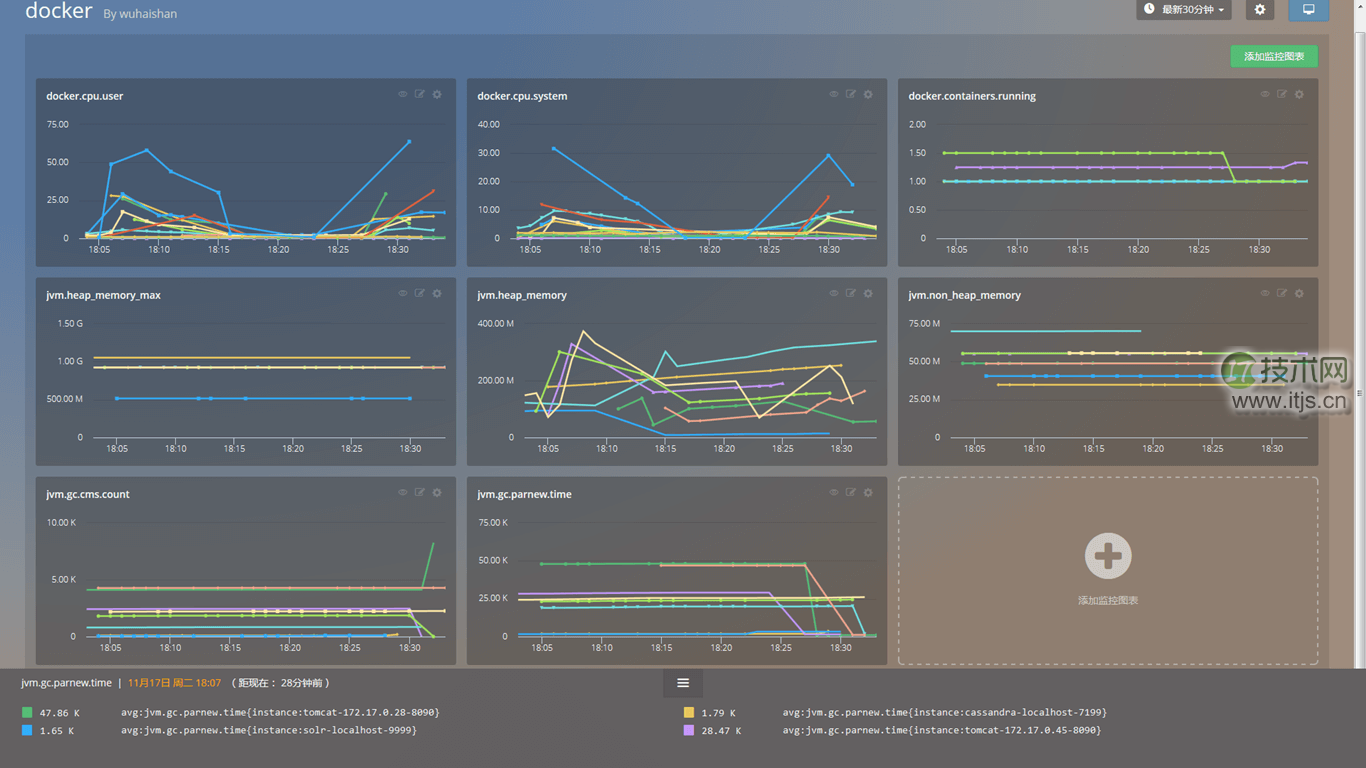Click the green 添加监控图表 button
This screenshot has height=768, width=1366.
click(1274, 57)
